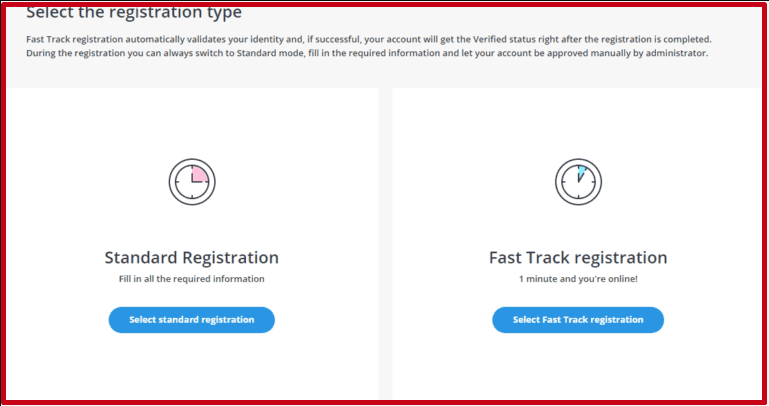
Task: Click empty space above the Fast Track clock icon
Action: click(577, 120)
